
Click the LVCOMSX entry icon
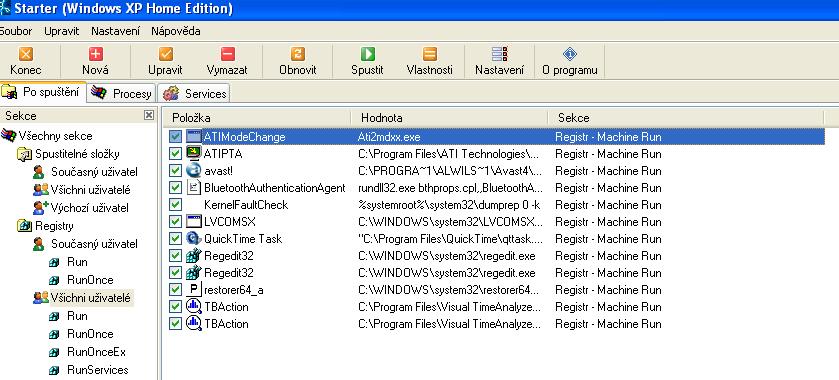point(193,222)
